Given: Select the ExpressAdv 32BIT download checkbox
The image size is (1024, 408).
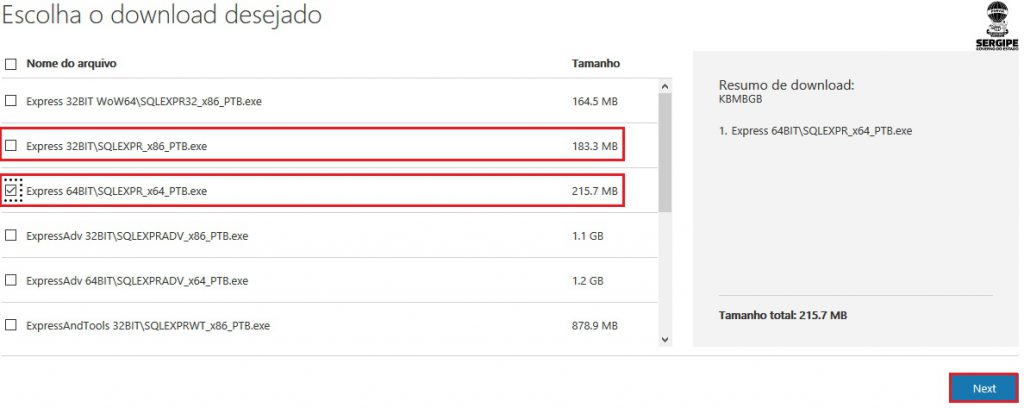Looking at the screenshot, I should pyautogui.click(x=11, y=236).
